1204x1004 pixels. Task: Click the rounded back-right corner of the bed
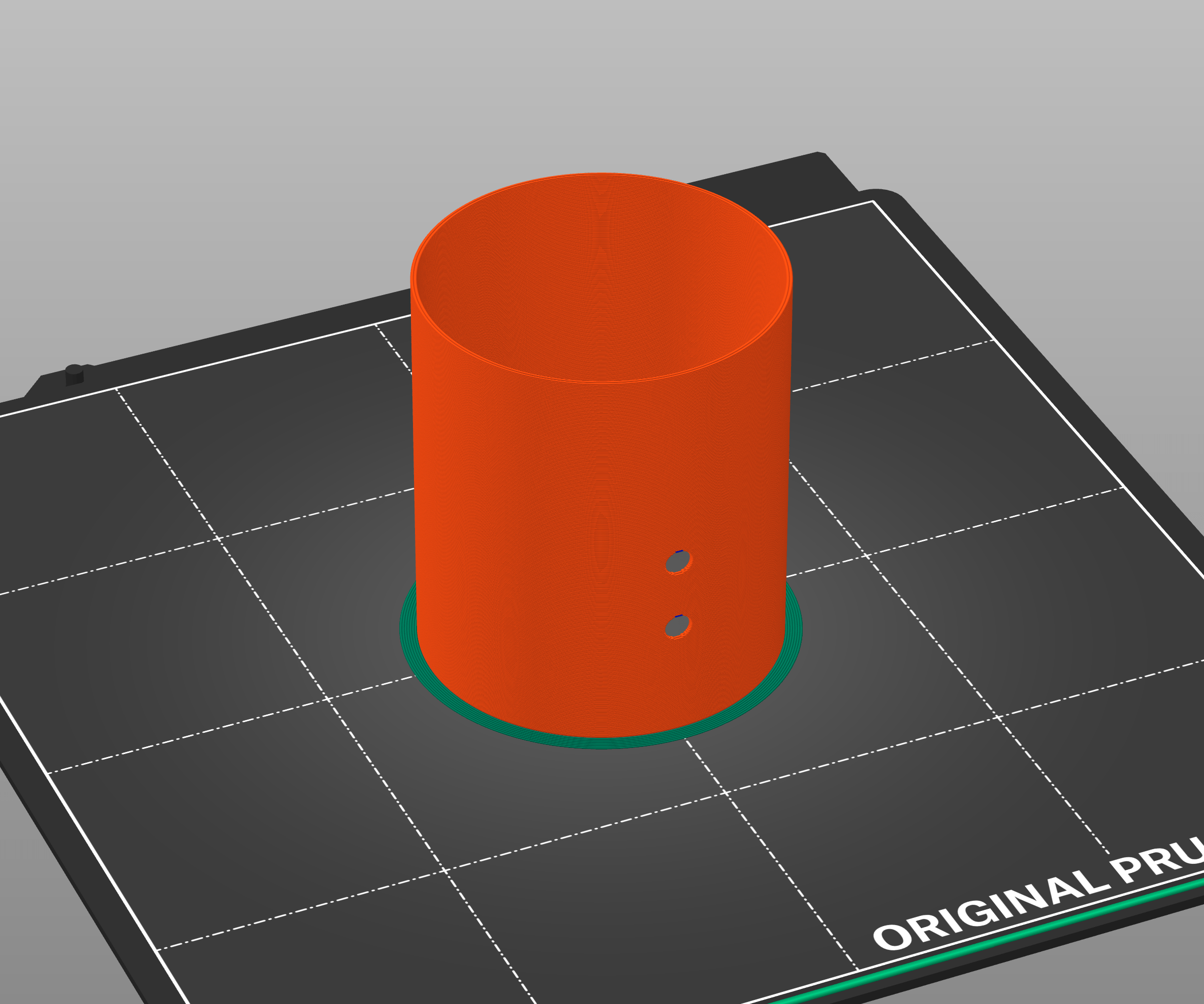tap(886, 195)
